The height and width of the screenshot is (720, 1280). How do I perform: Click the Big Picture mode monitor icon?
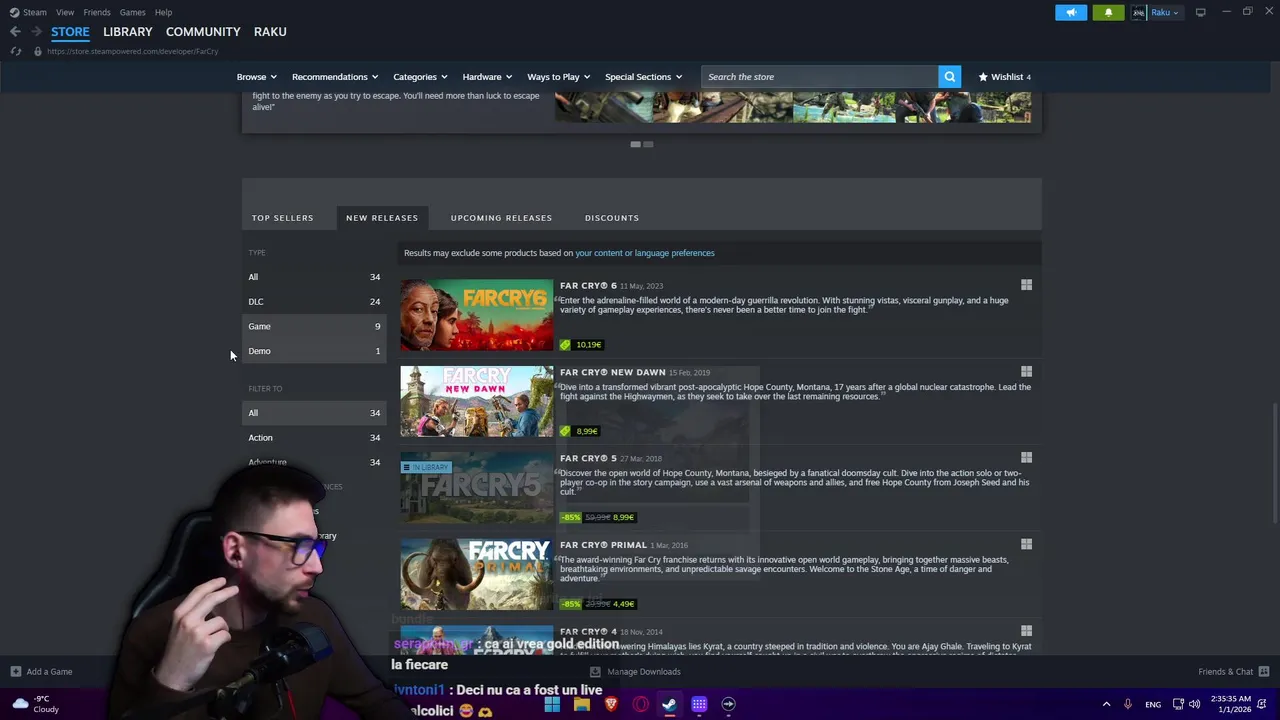(x=1200, y=12)
